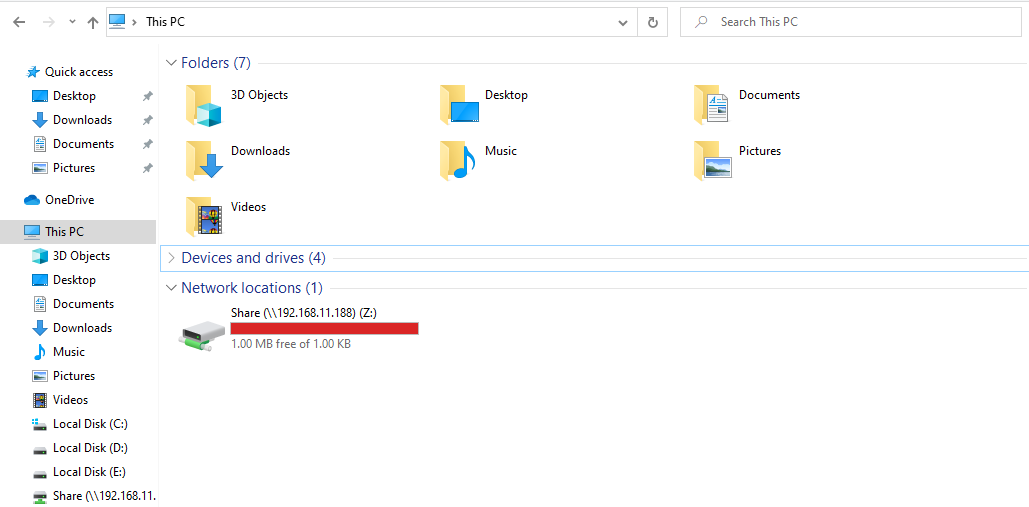1029x507 pixels.
Task: Click the This PC icon in address bar
Action: [x=117, y=22]
